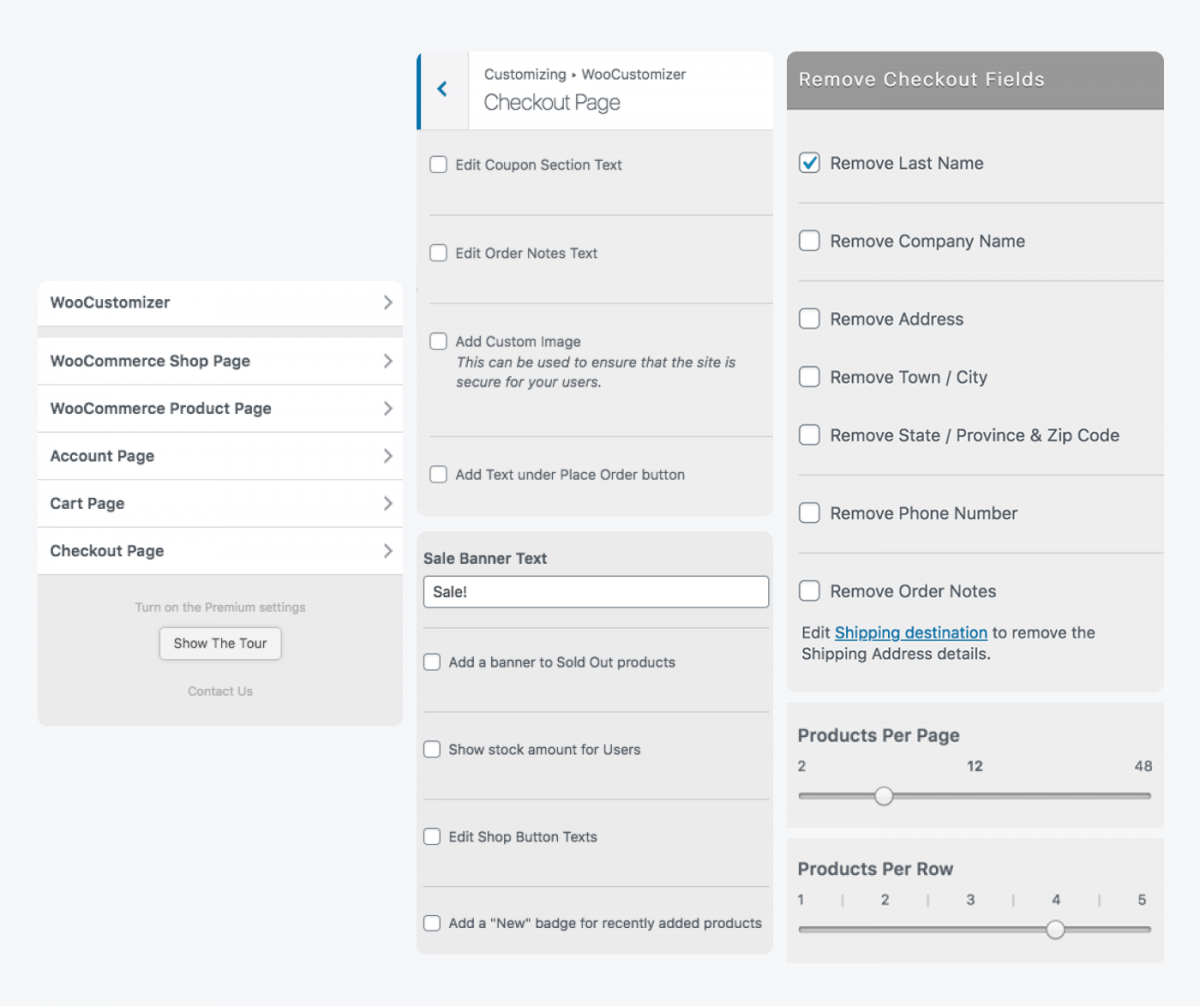Expand the Account Page chevron
The width and height of the screenshot is (1200, 1006).
tap(388, 456)
